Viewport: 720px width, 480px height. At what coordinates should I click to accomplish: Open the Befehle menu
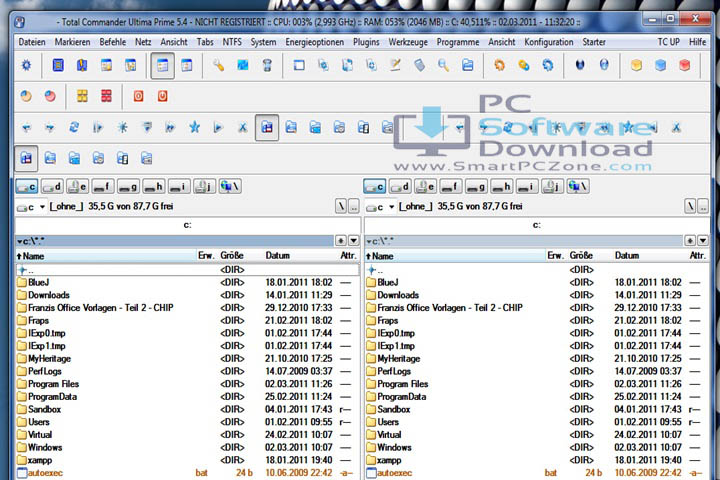(112, 42)
